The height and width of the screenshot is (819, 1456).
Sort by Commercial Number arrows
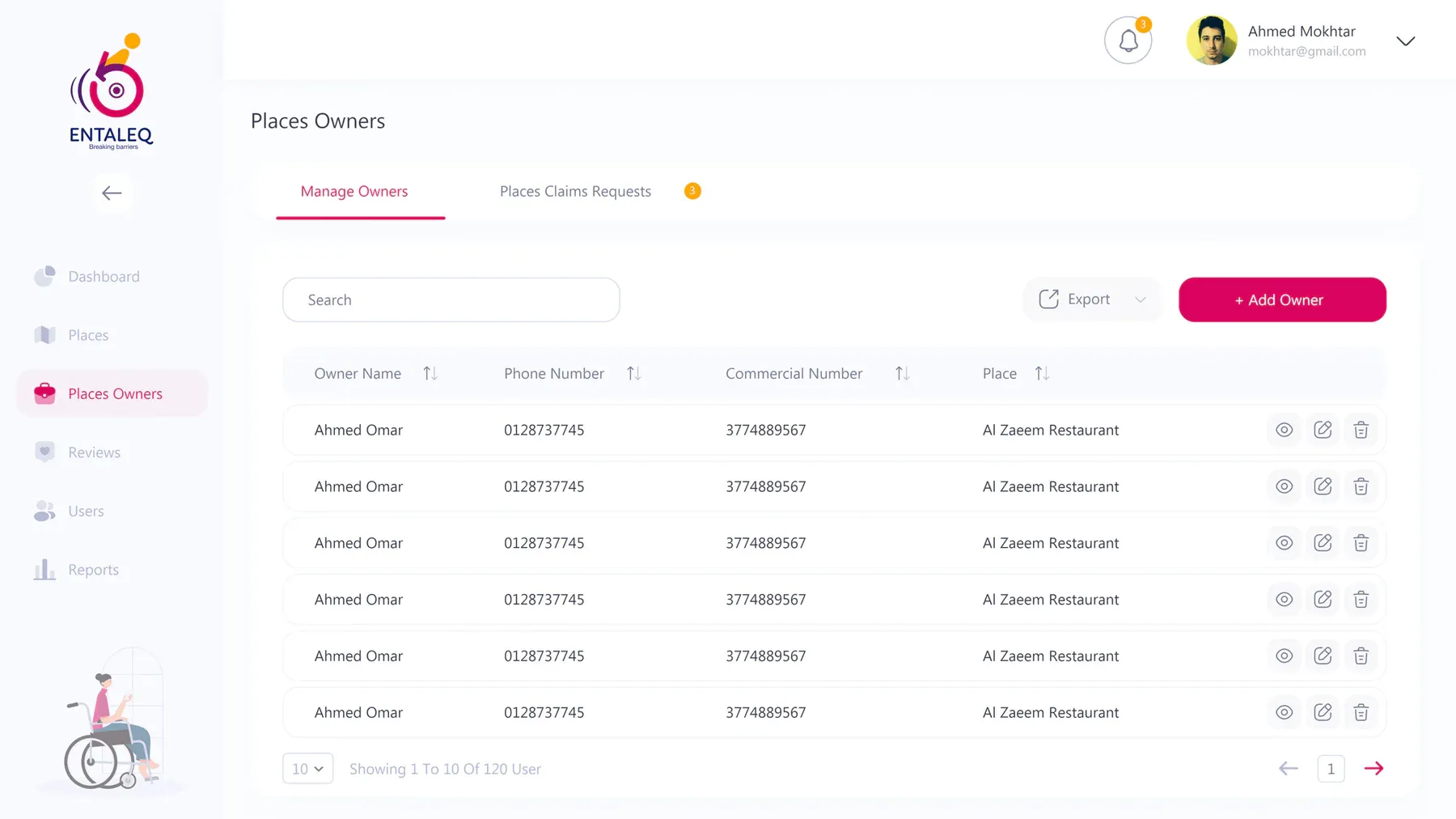903,374
